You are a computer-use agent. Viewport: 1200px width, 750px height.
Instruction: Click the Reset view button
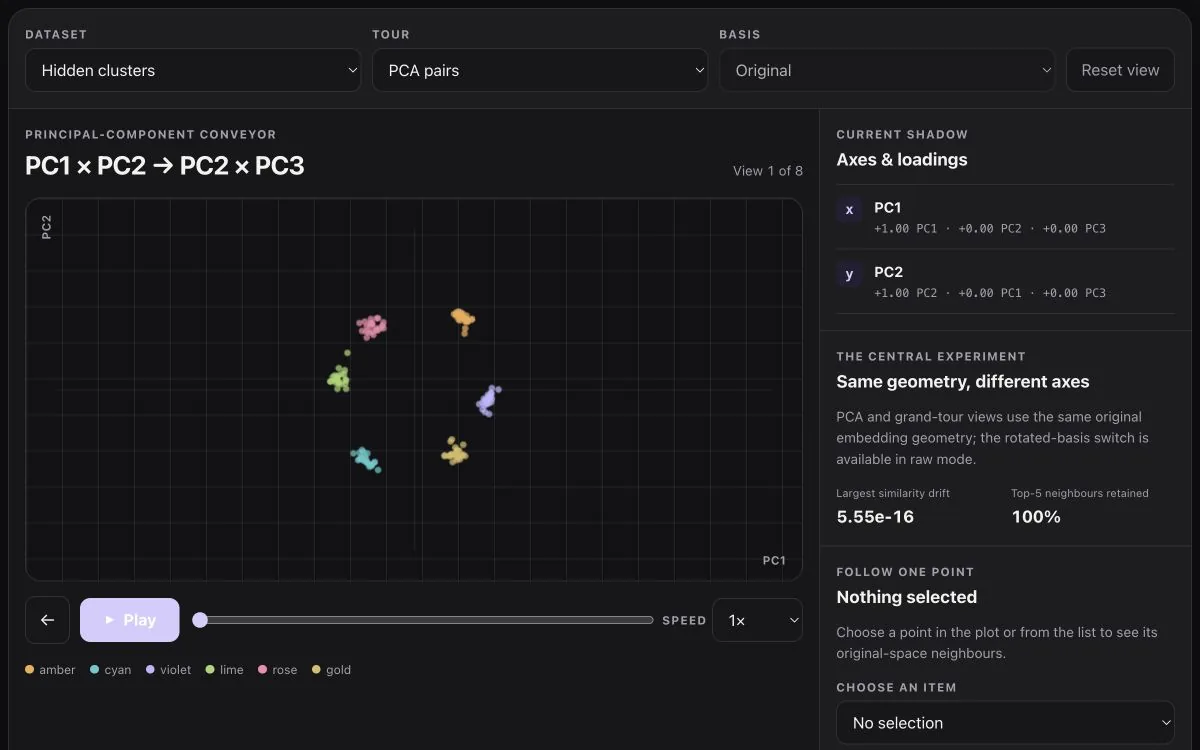[1120, 71]
